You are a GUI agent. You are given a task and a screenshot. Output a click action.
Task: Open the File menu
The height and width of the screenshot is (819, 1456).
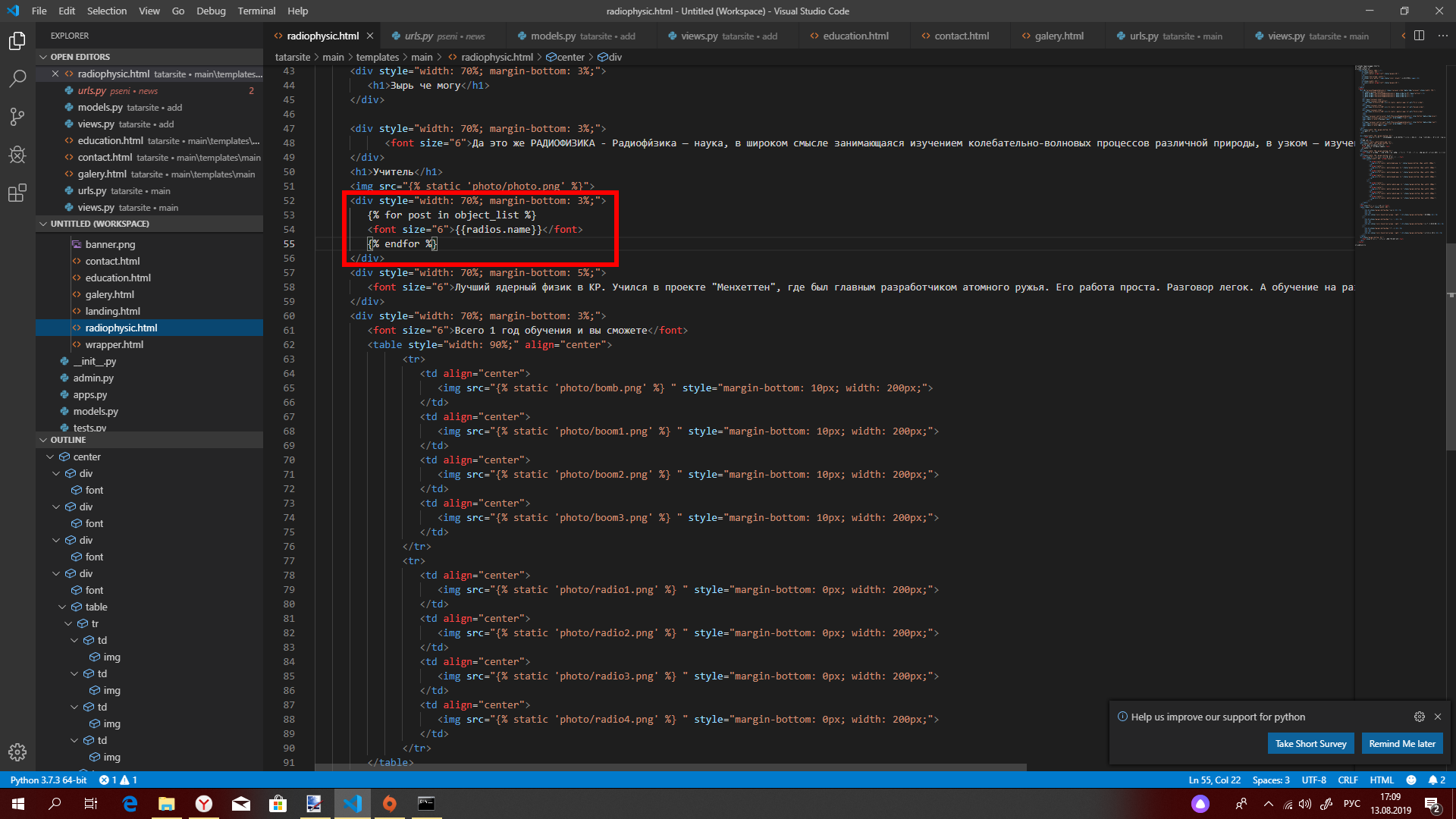(39, 11)
